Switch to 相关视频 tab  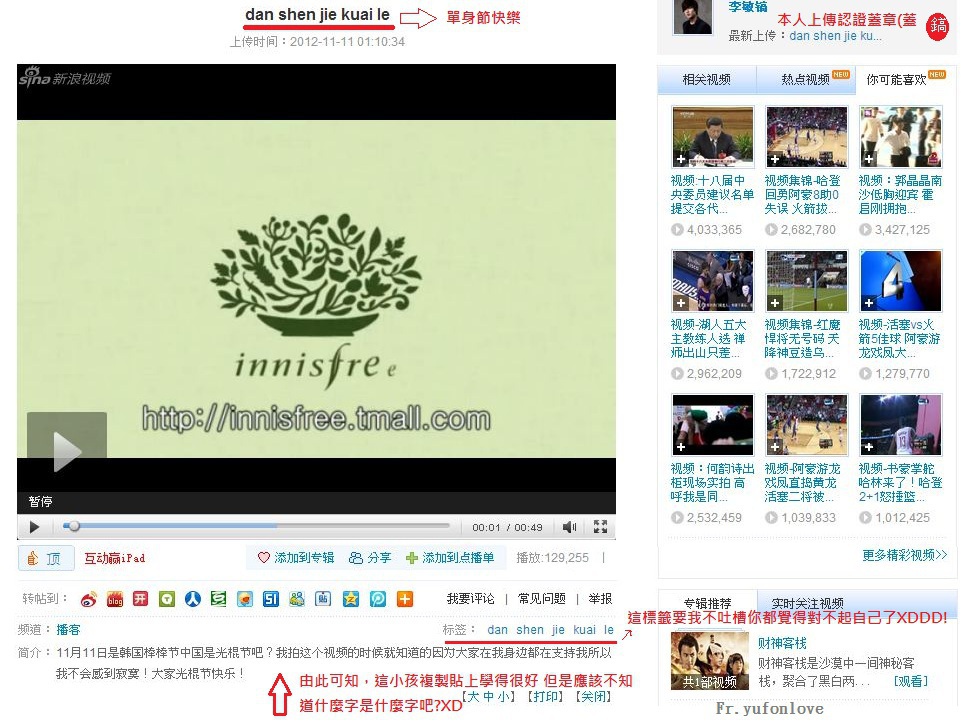coord(707,80)
